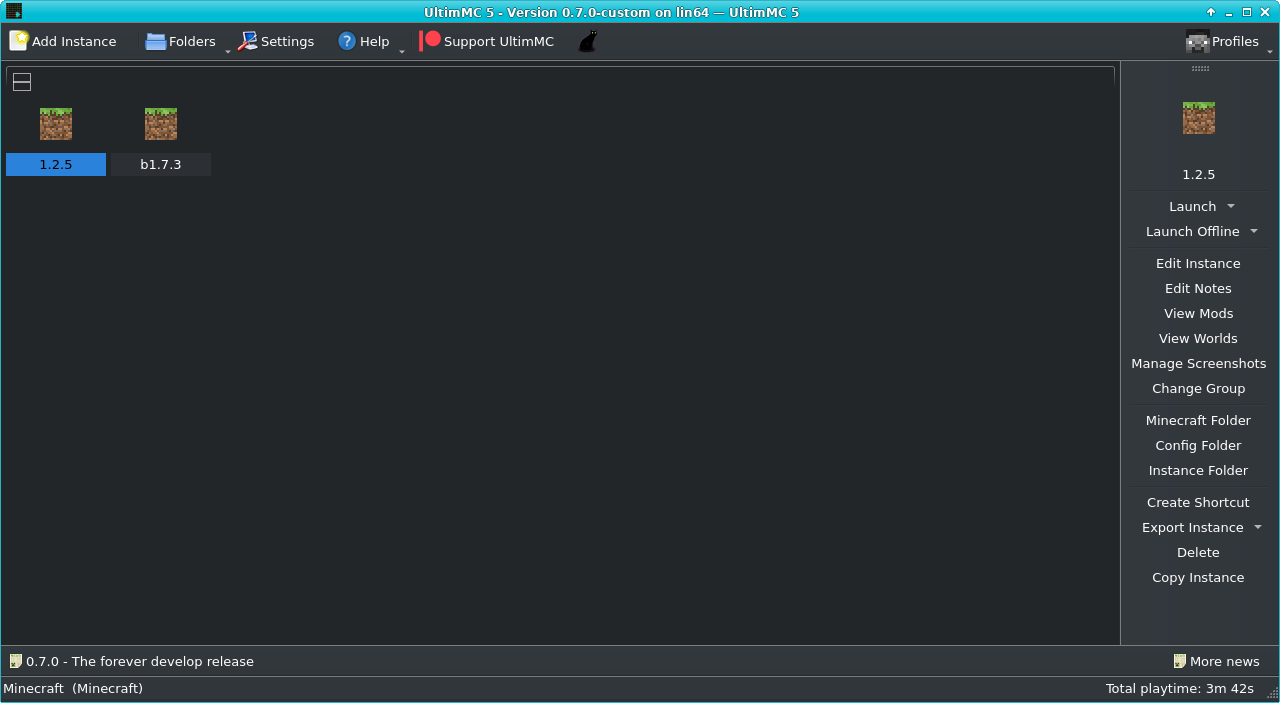The width and height of the screenshot is (1280, 703).
Task: Open Edit Instance
Action: click(1198, 263)
